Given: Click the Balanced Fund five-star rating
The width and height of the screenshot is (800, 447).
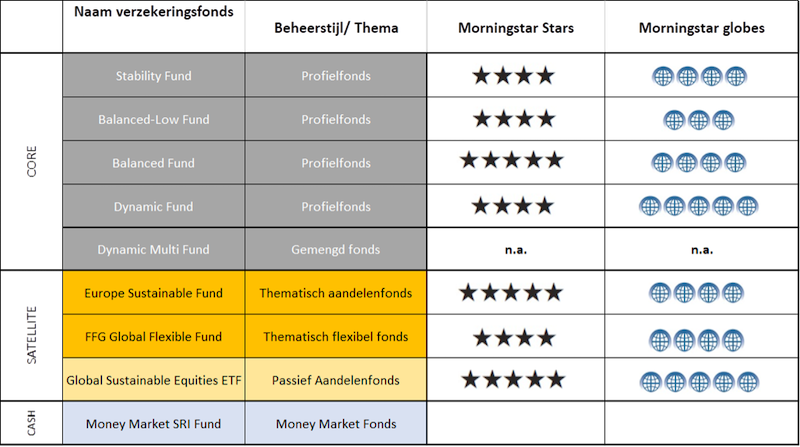Looking at the screenshot, I should tap(512, 160).
